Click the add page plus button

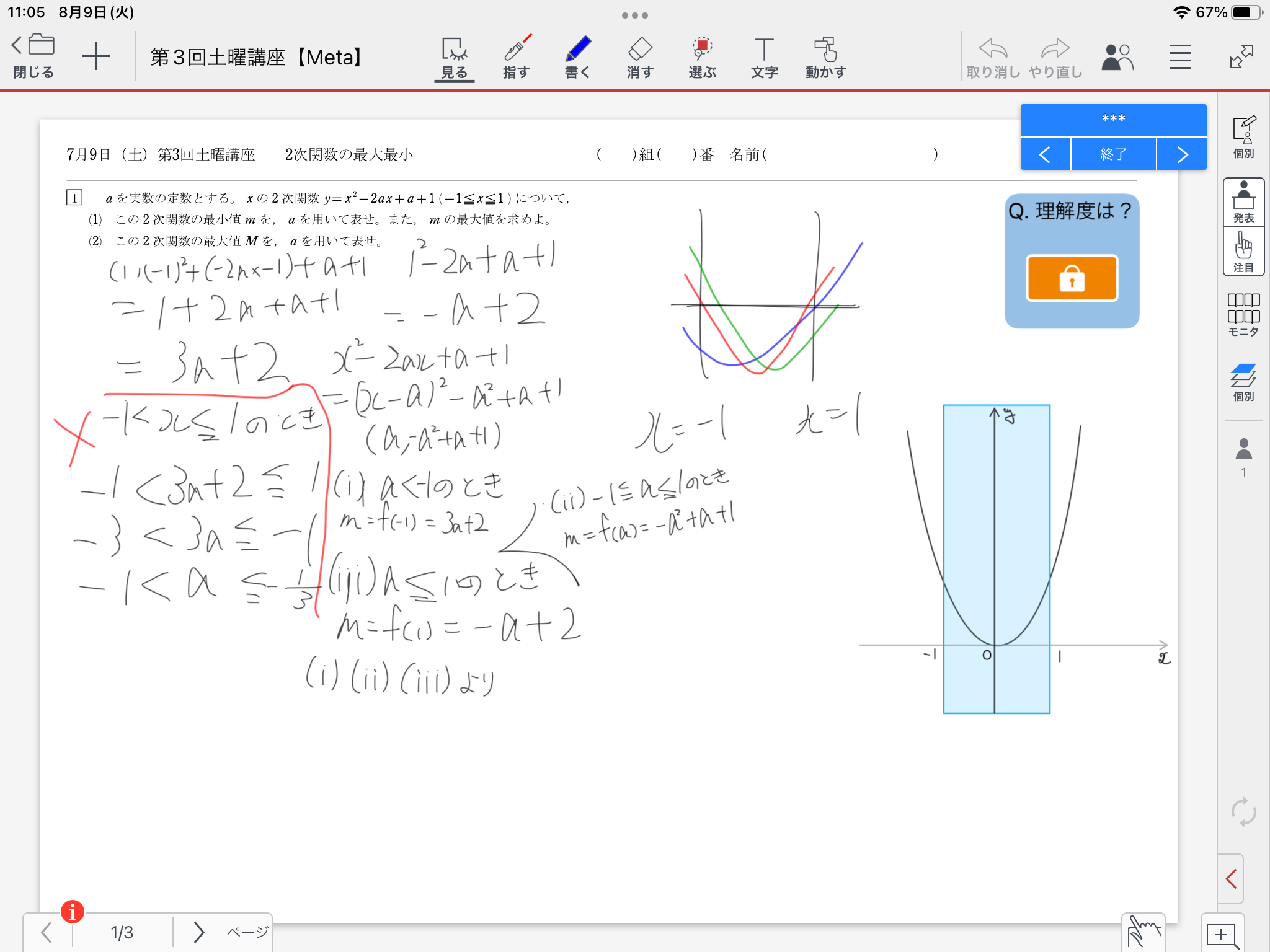click(x=96, y=57)
